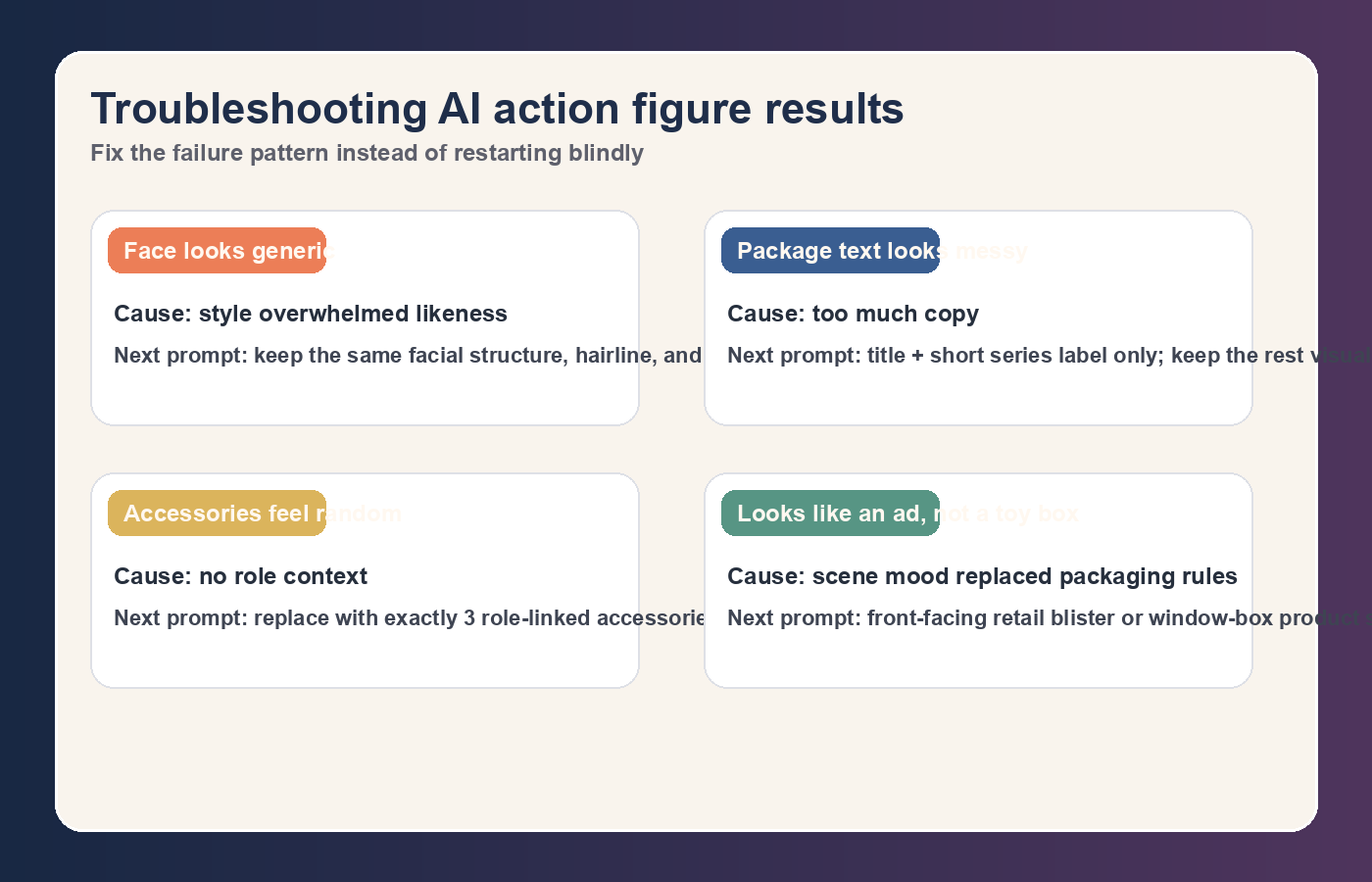1372x882 pixels.
Task: Select the orange "Face looks generic" badge
Action: [217, 251]
